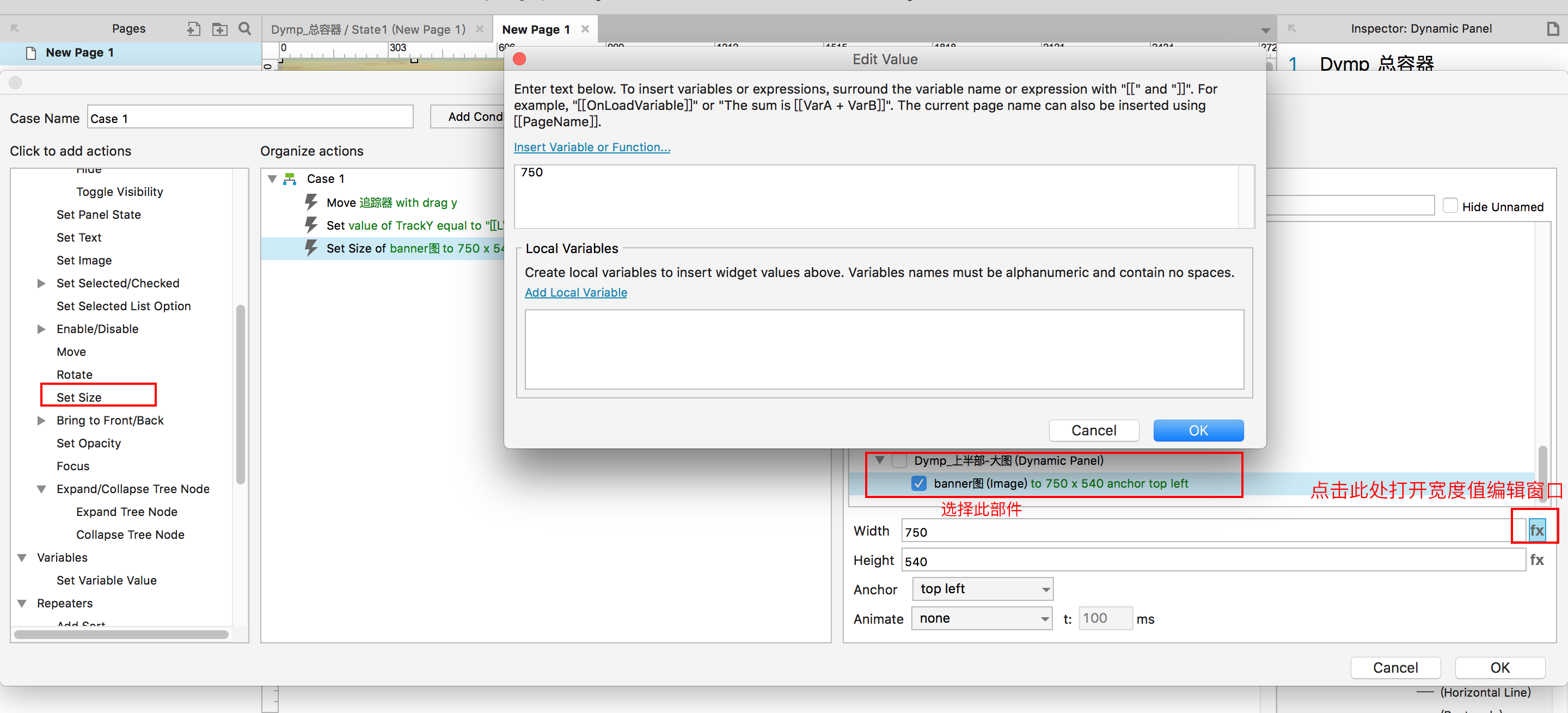The image size is (1568, 713).
Task: Uncheck the banner图 (Image) checkbox
Action: 918,484
